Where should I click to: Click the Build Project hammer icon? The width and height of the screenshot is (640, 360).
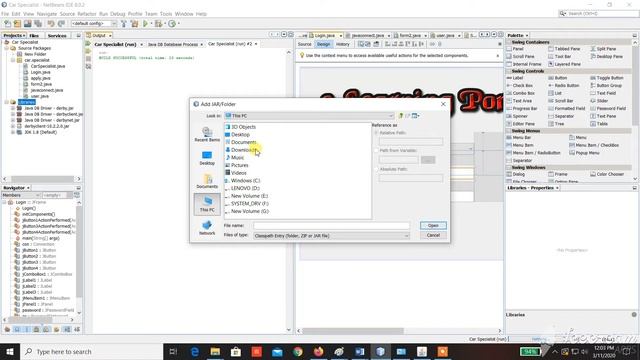coord(124,24)
